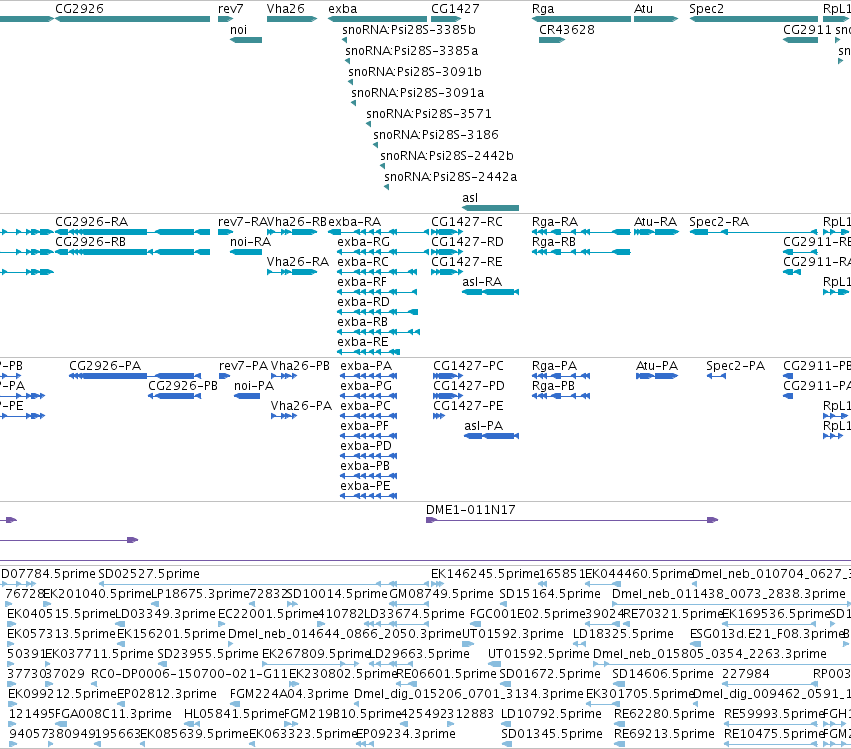Select the Atu gene feature
This screenshot has height=749, width=851.
(656, 19)
